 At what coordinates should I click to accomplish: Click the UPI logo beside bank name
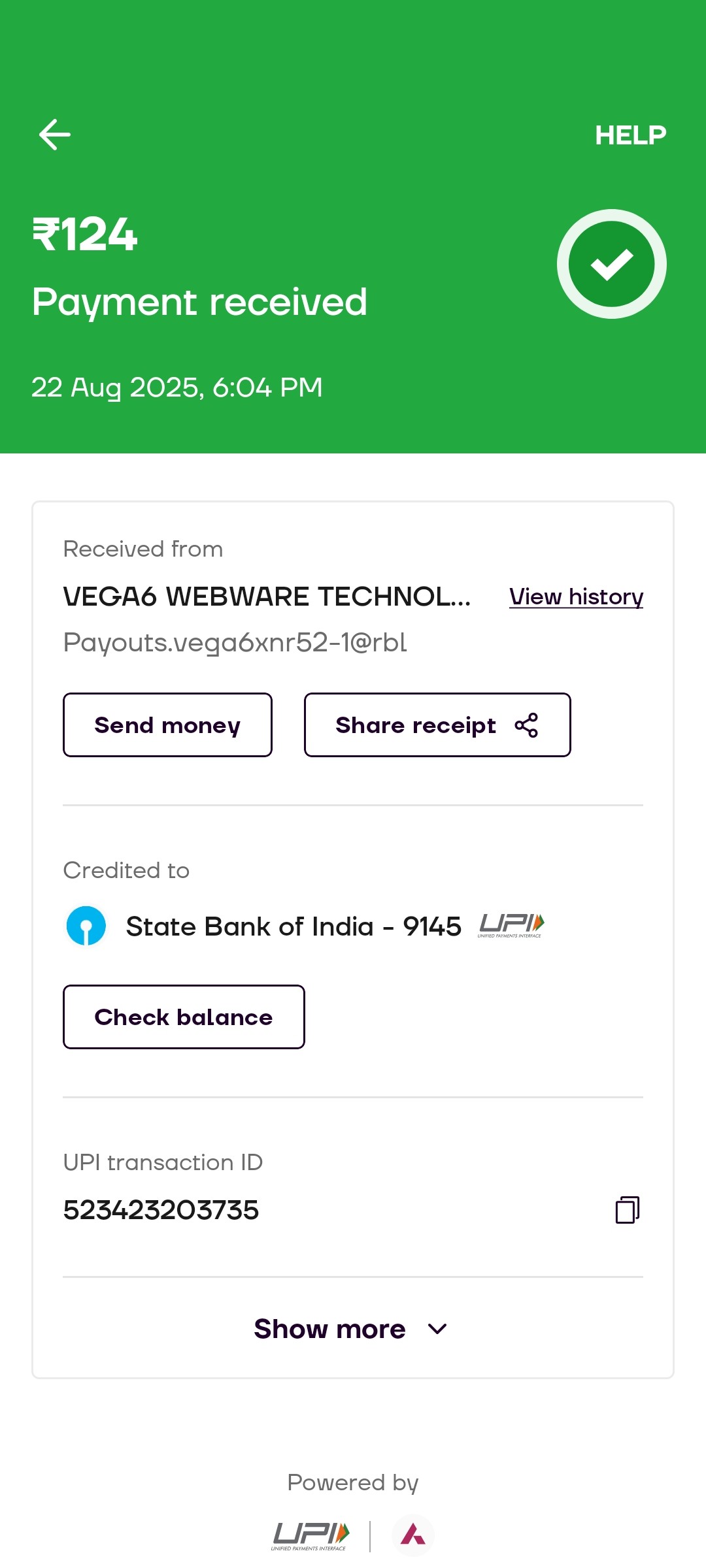tap(511, 925)
